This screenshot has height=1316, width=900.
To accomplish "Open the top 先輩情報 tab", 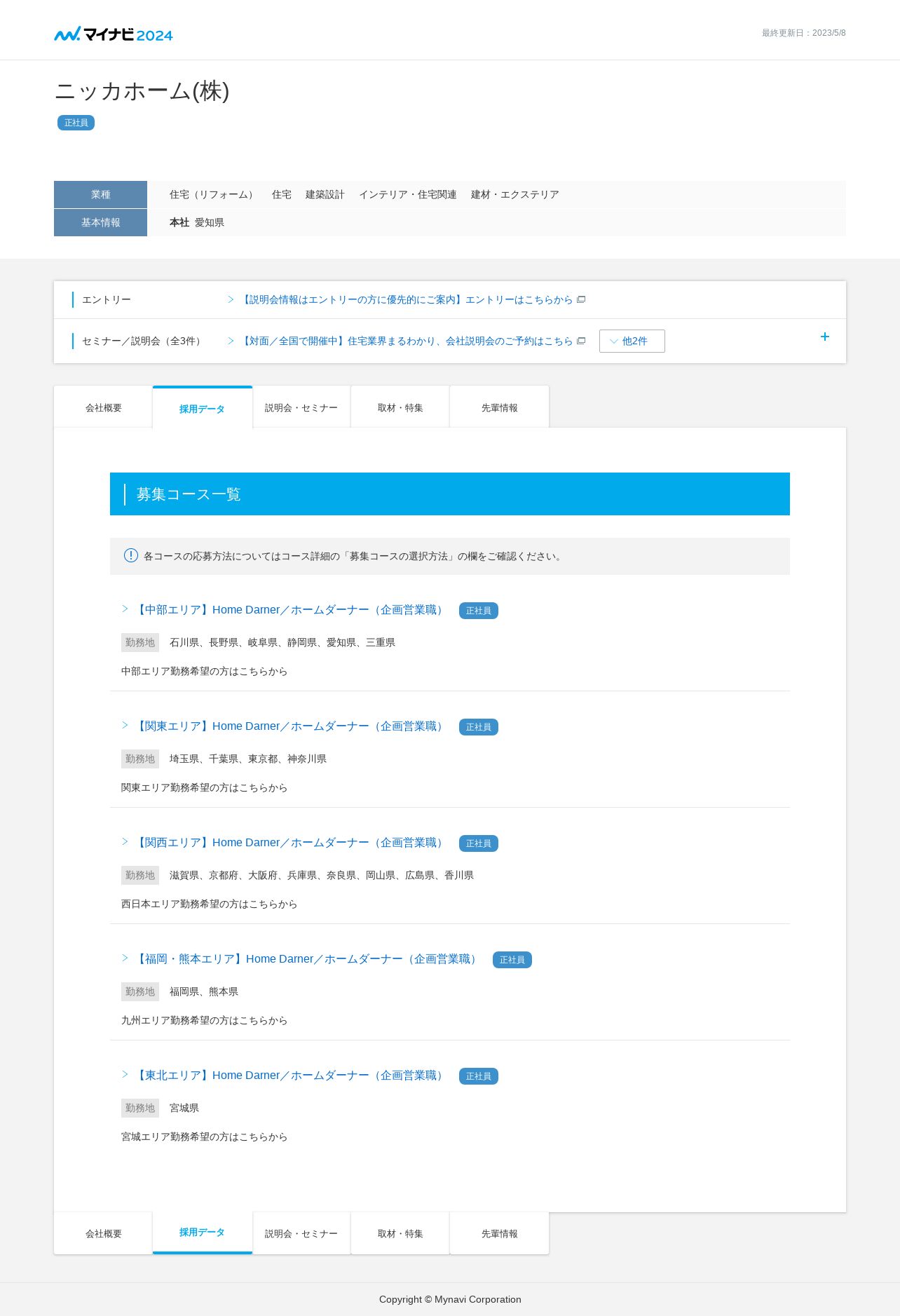I will coord(499,407).
